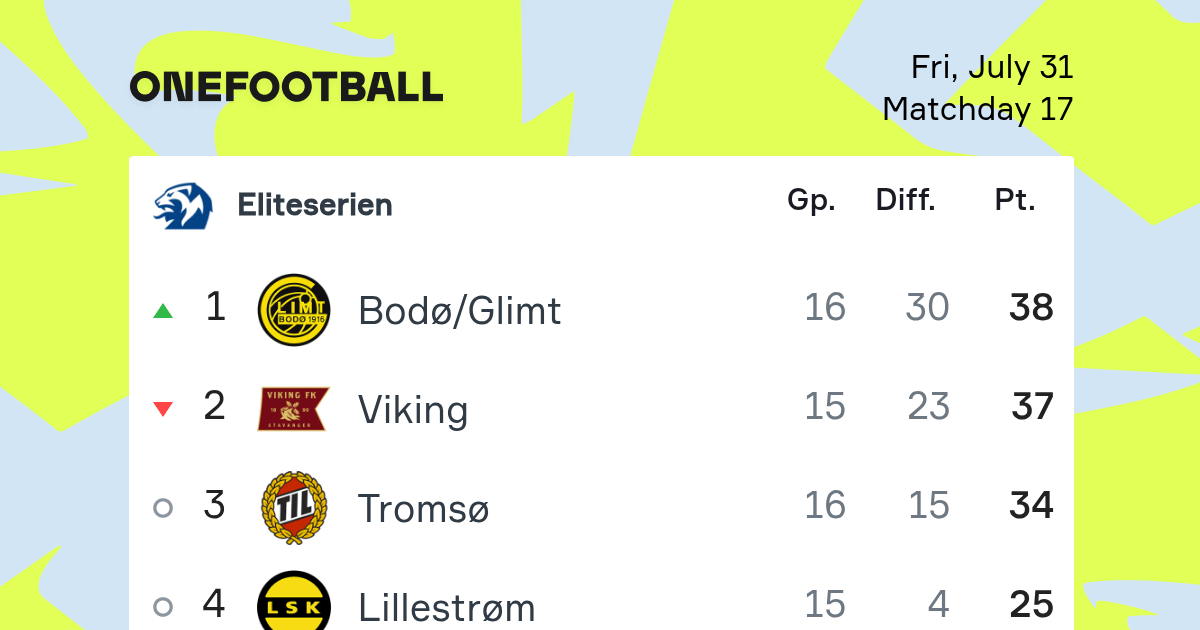Click the Lillestrøm LSK club crest

pos(293,600)
